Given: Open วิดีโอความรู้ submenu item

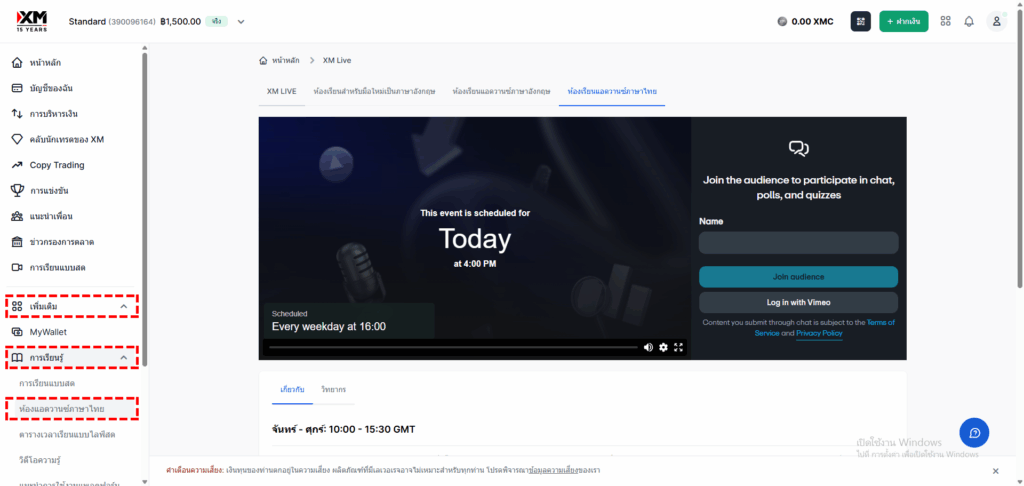Looking at the screenshot, I should pos(40,460).
